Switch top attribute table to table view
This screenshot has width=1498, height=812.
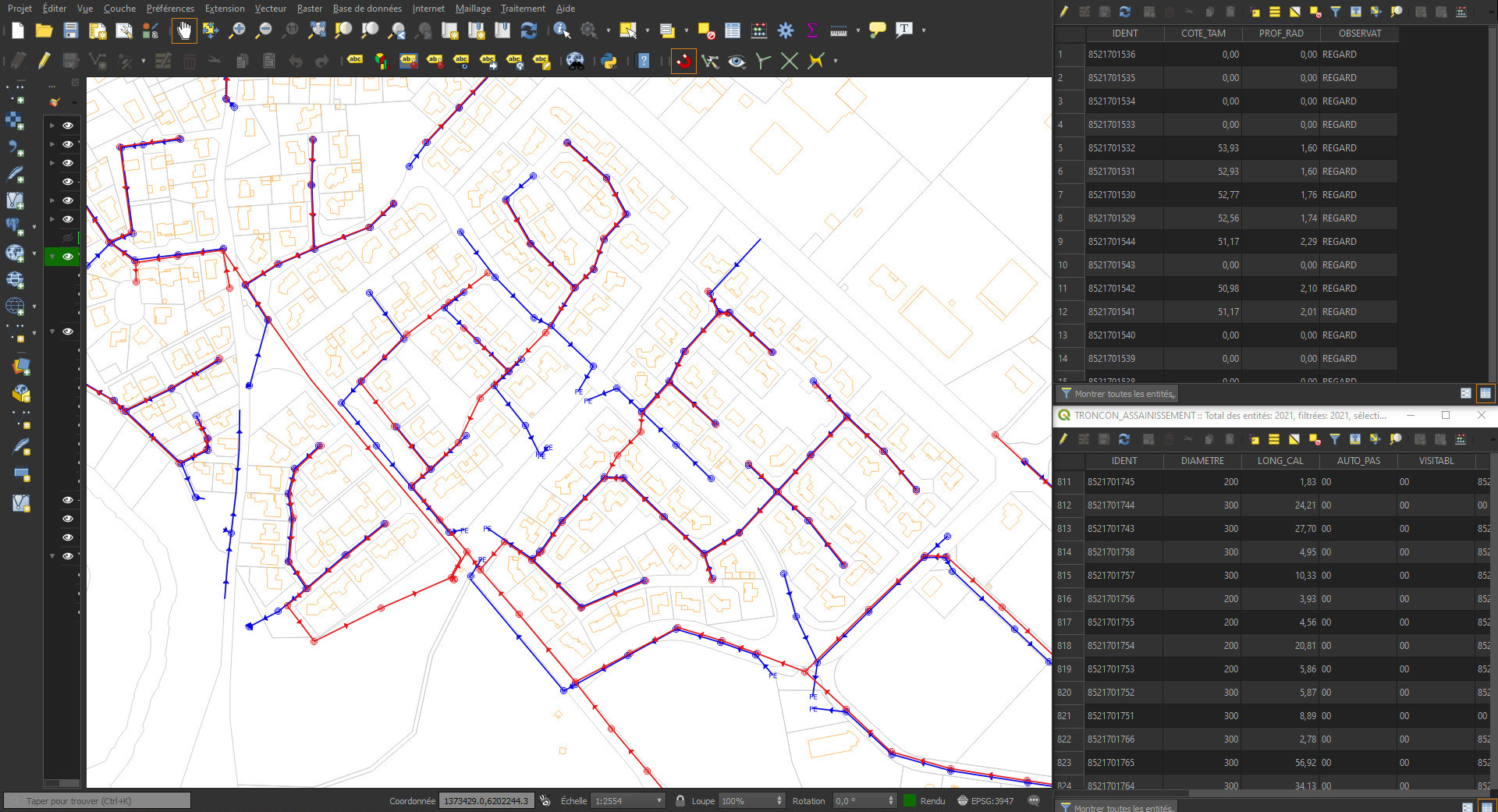1486,393
